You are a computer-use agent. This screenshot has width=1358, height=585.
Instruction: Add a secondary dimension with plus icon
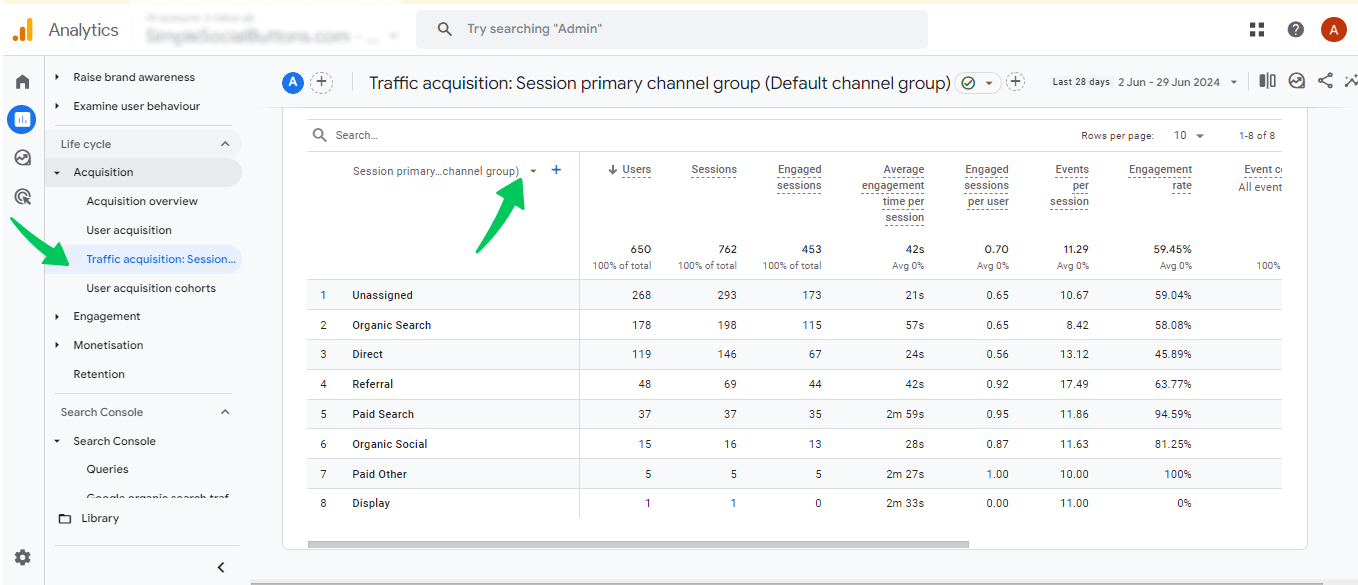556,170
